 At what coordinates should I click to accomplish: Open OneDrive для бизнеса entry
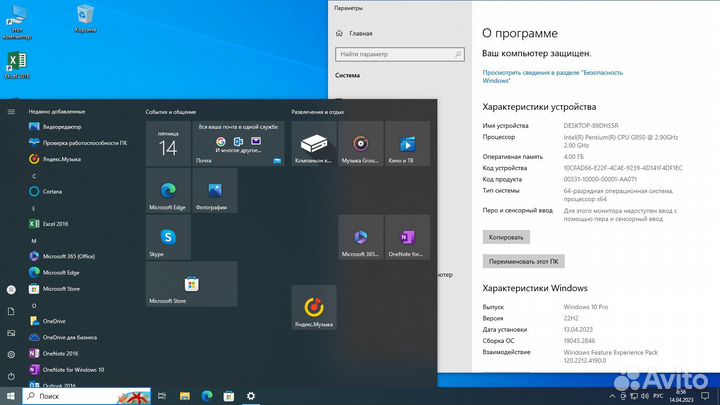pyautogui.click(x=63, y=337)
